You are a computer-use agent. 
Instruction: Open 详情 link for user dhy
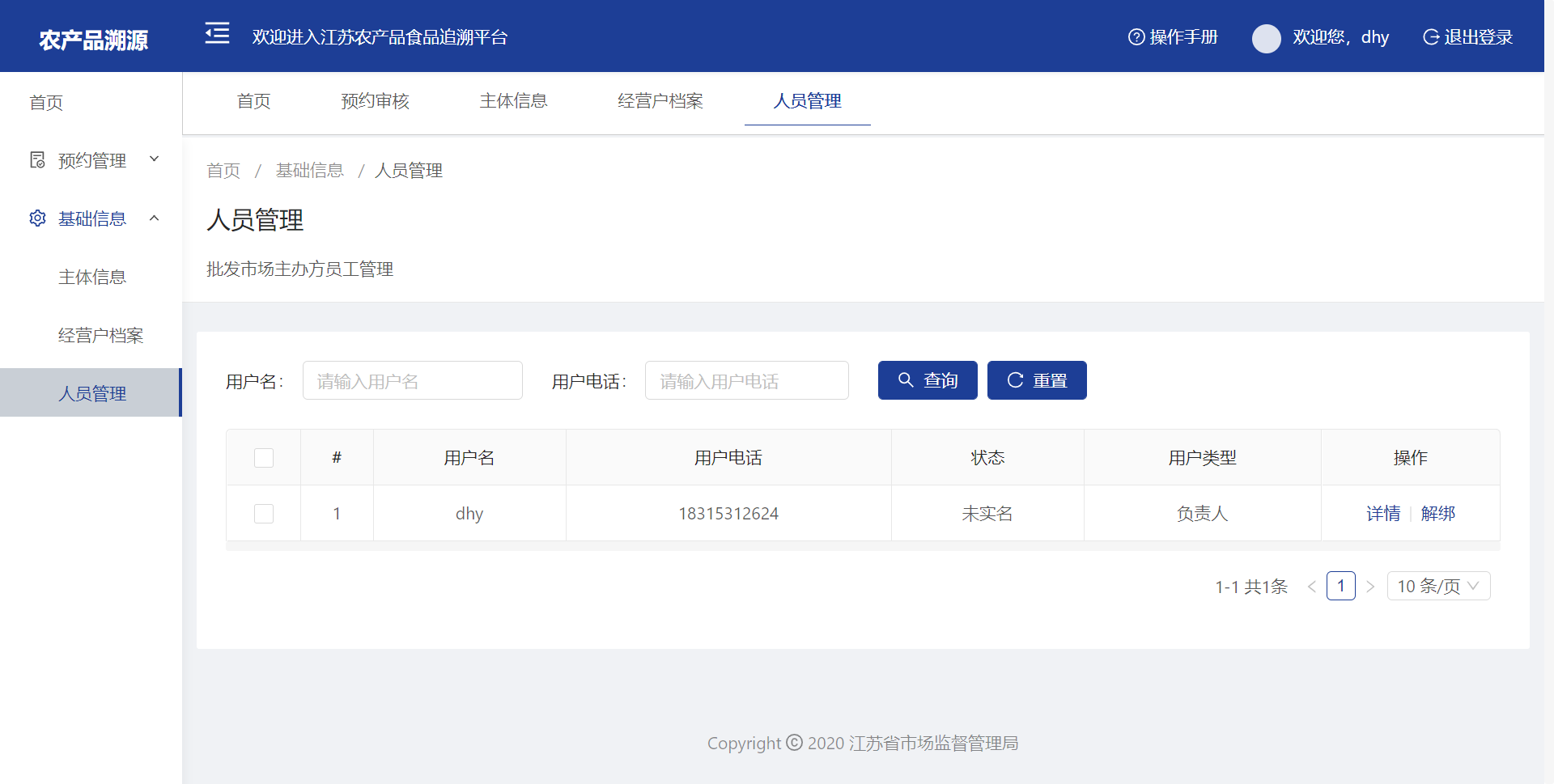(x=1383, y=514)
